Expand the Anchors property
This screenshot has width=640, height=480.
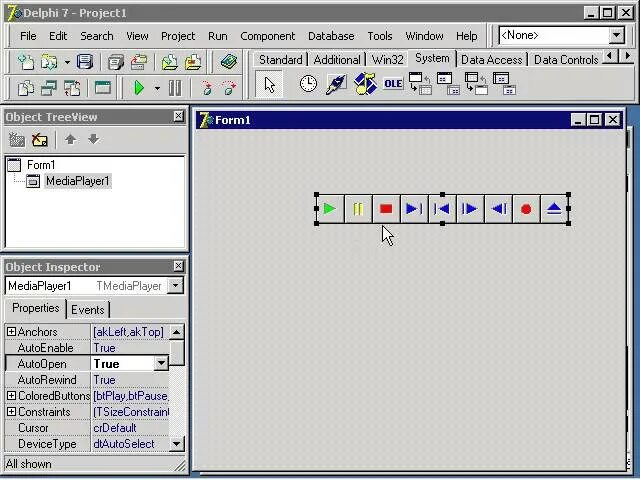pyautogui.click(x=11, y=331)
